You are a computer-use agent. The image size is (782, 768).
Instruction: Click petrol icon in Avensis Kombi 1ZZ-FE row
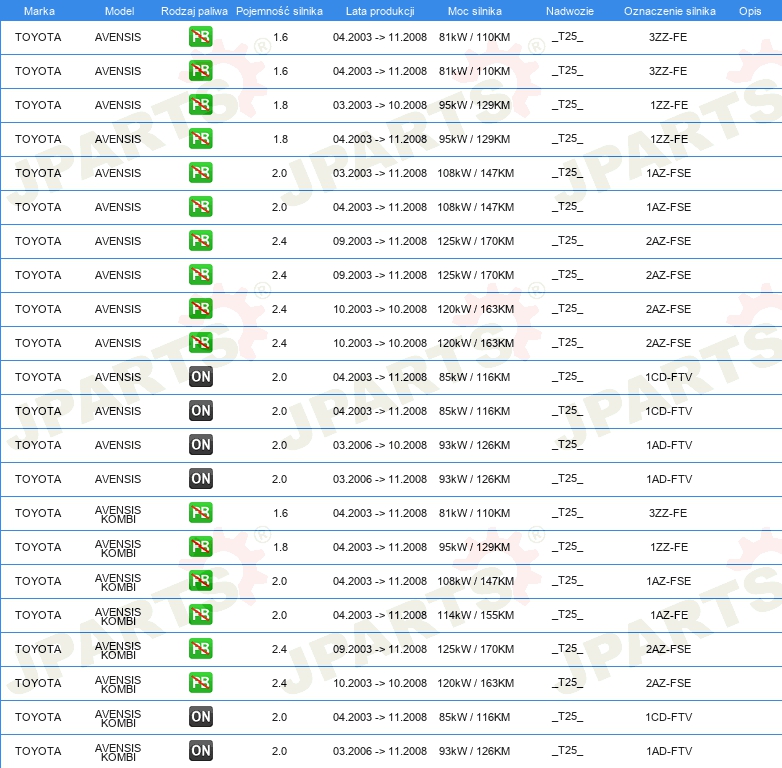(x=200, y=547)
